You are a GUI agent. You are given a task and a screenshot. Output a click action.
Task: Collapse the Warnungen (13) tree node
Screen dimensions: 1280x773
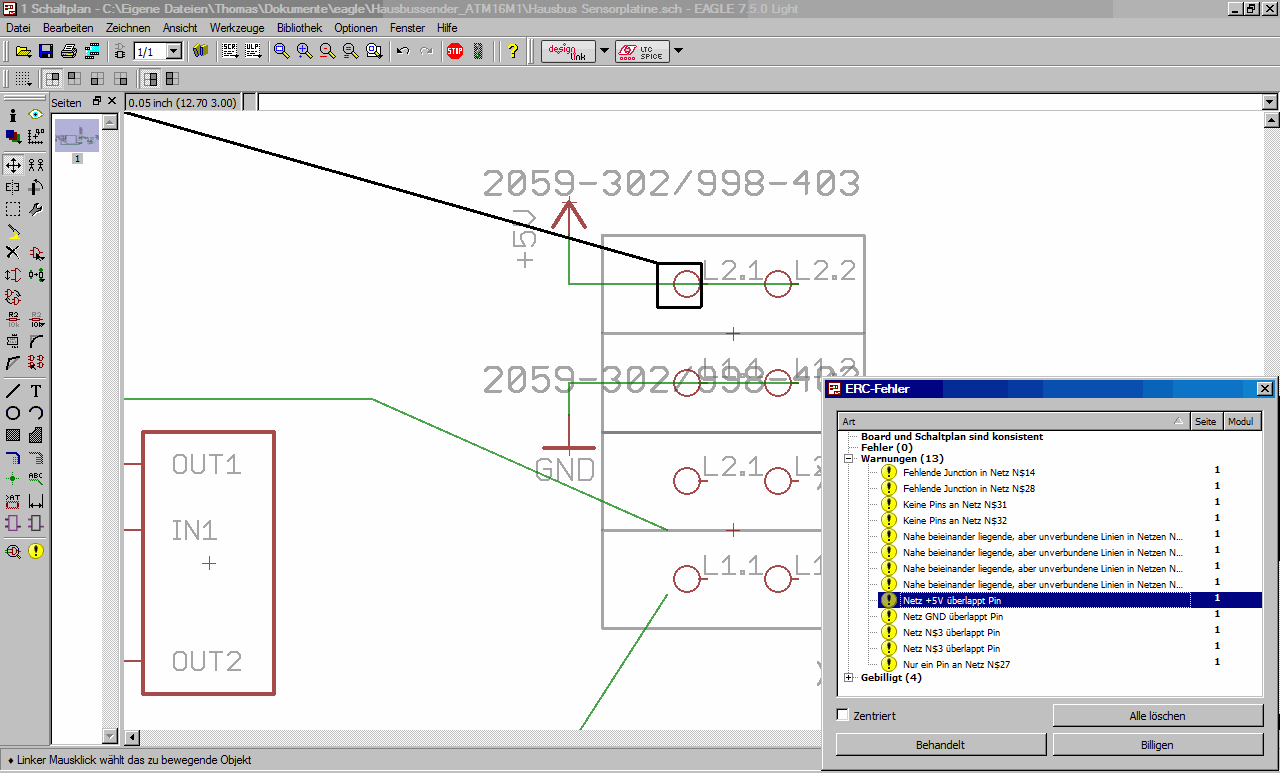849,459
